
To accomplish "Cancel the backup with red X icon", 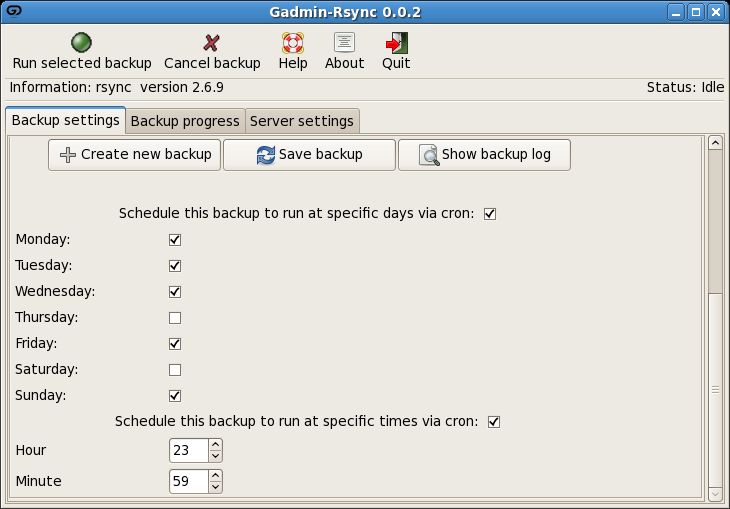I will point(211,43).
